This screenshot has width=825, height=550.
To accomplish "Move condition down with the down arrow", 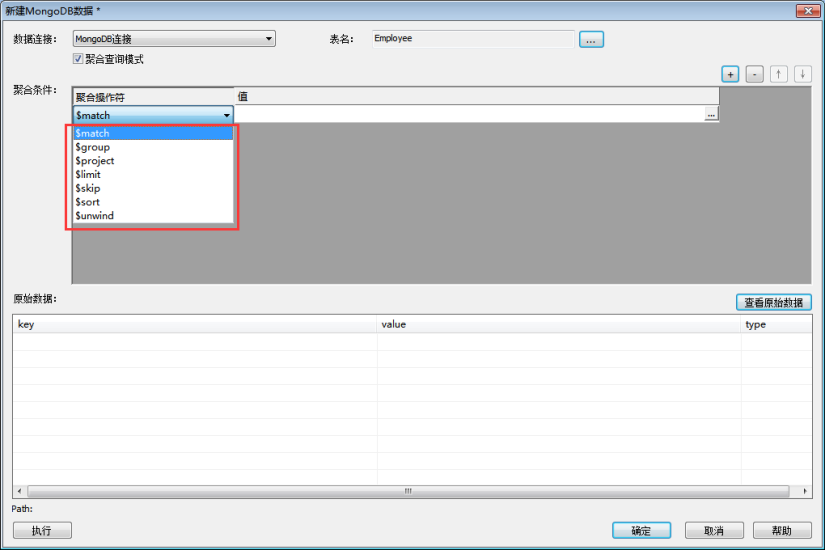I will click(802, 74).
